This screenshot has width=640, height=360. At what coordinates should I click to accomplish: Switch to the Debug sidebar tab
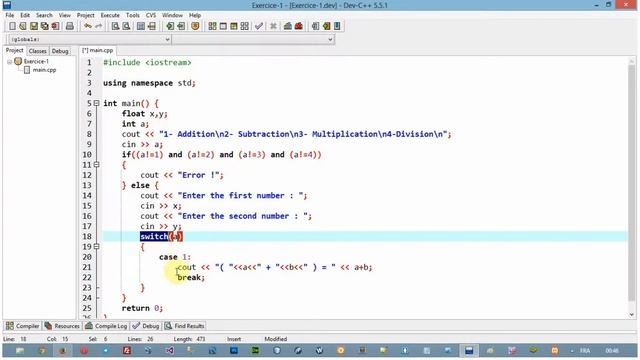point(60,51)
